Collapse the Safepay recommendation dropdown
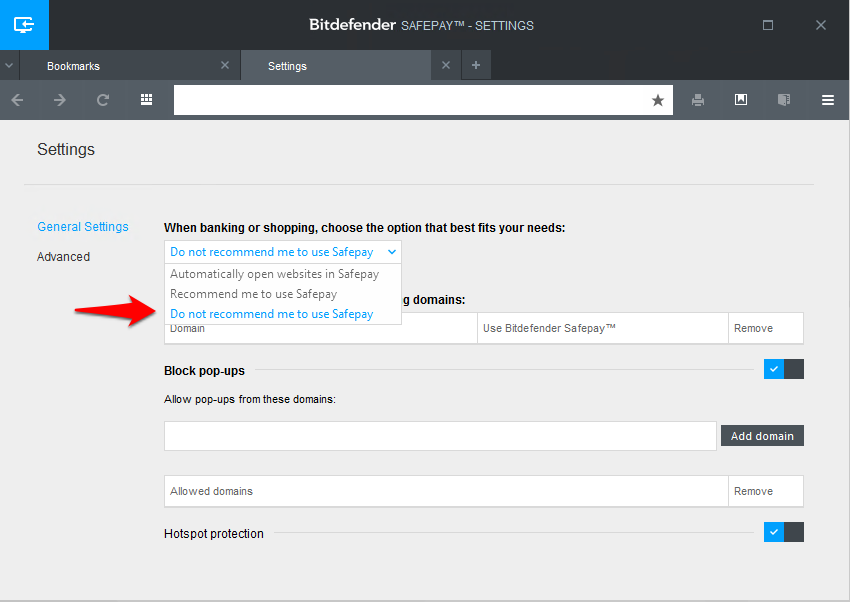 283,252
